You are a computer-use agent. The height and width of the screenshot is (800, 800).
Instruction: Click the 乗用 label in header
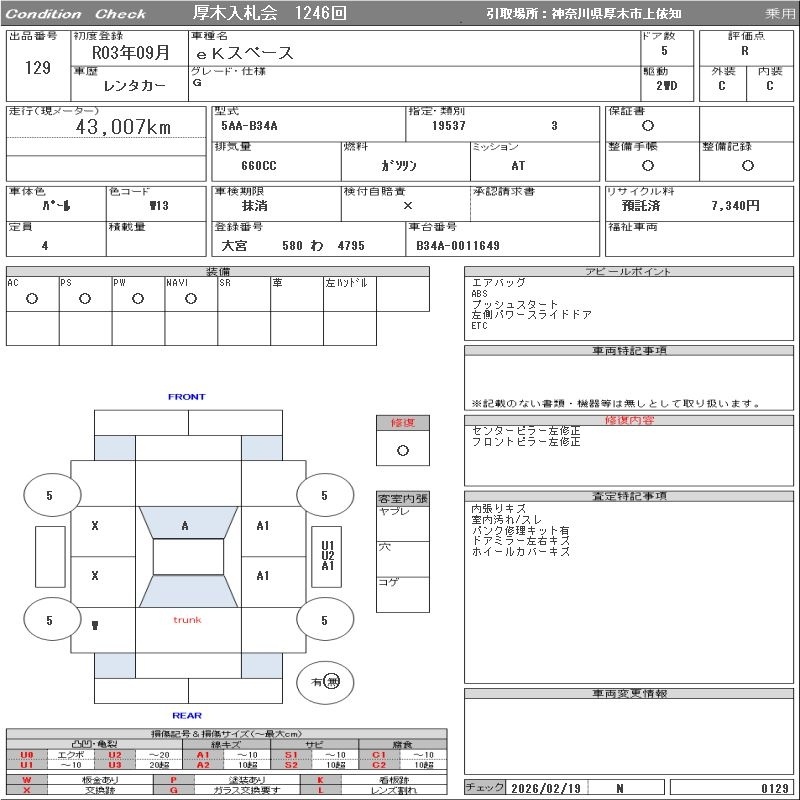point(779,14)
